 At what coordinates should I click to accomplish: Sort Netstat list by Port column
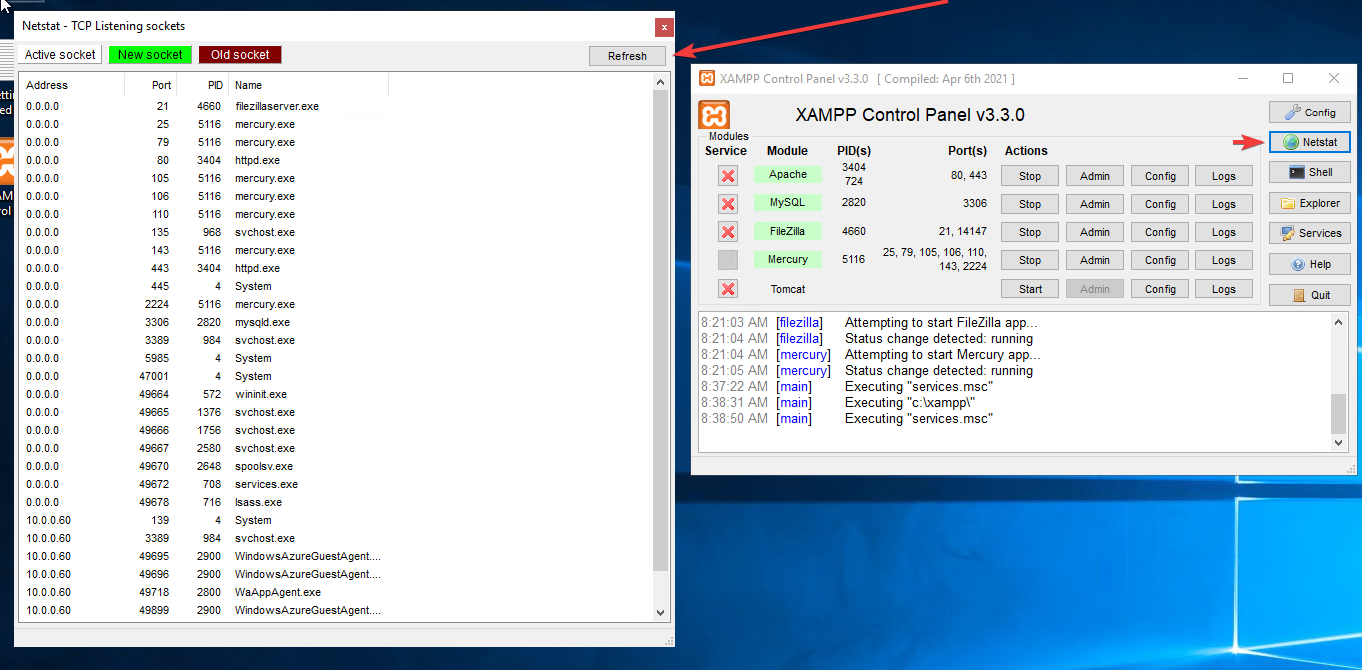click(x=151, y=85)
